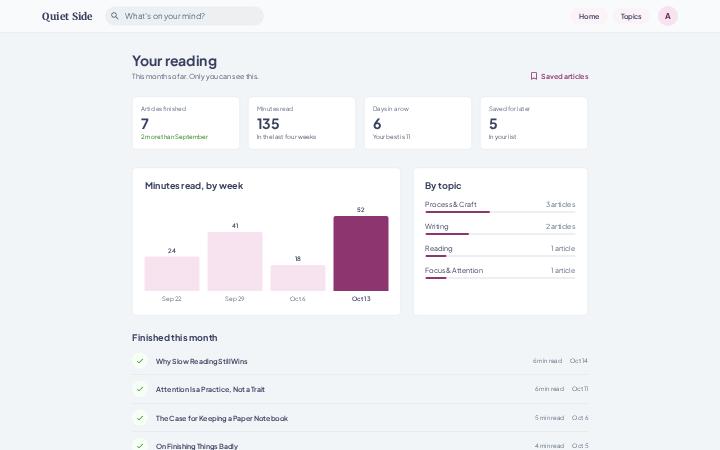Select the Minutes read stat card
The image size is (720, 450).
point(302,123)
